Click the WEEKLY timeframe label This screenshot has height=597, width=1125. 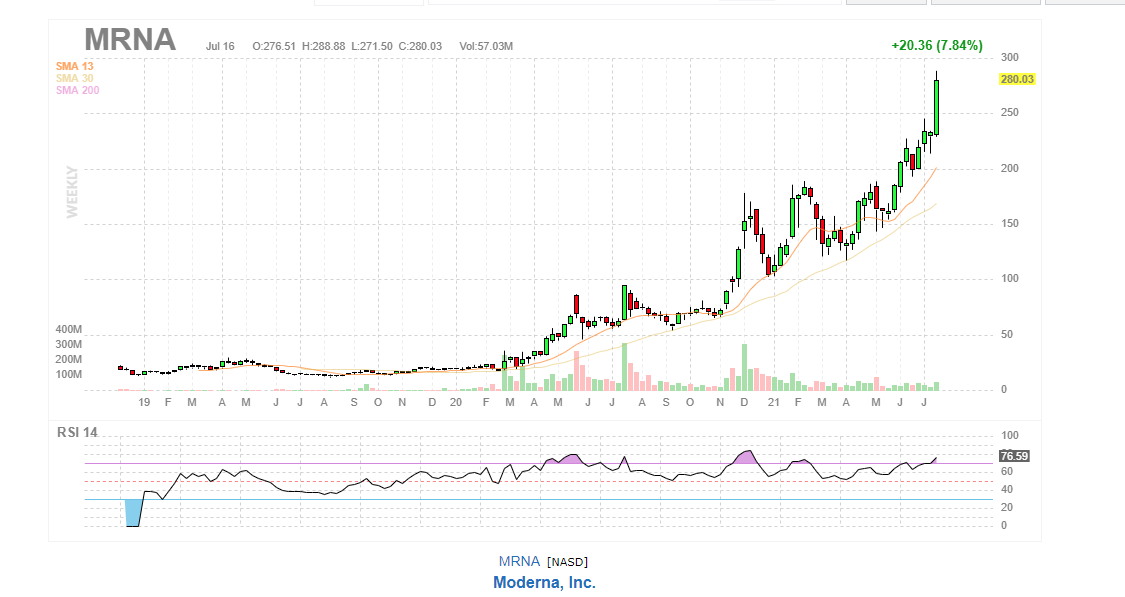click(x=72, y=191)
